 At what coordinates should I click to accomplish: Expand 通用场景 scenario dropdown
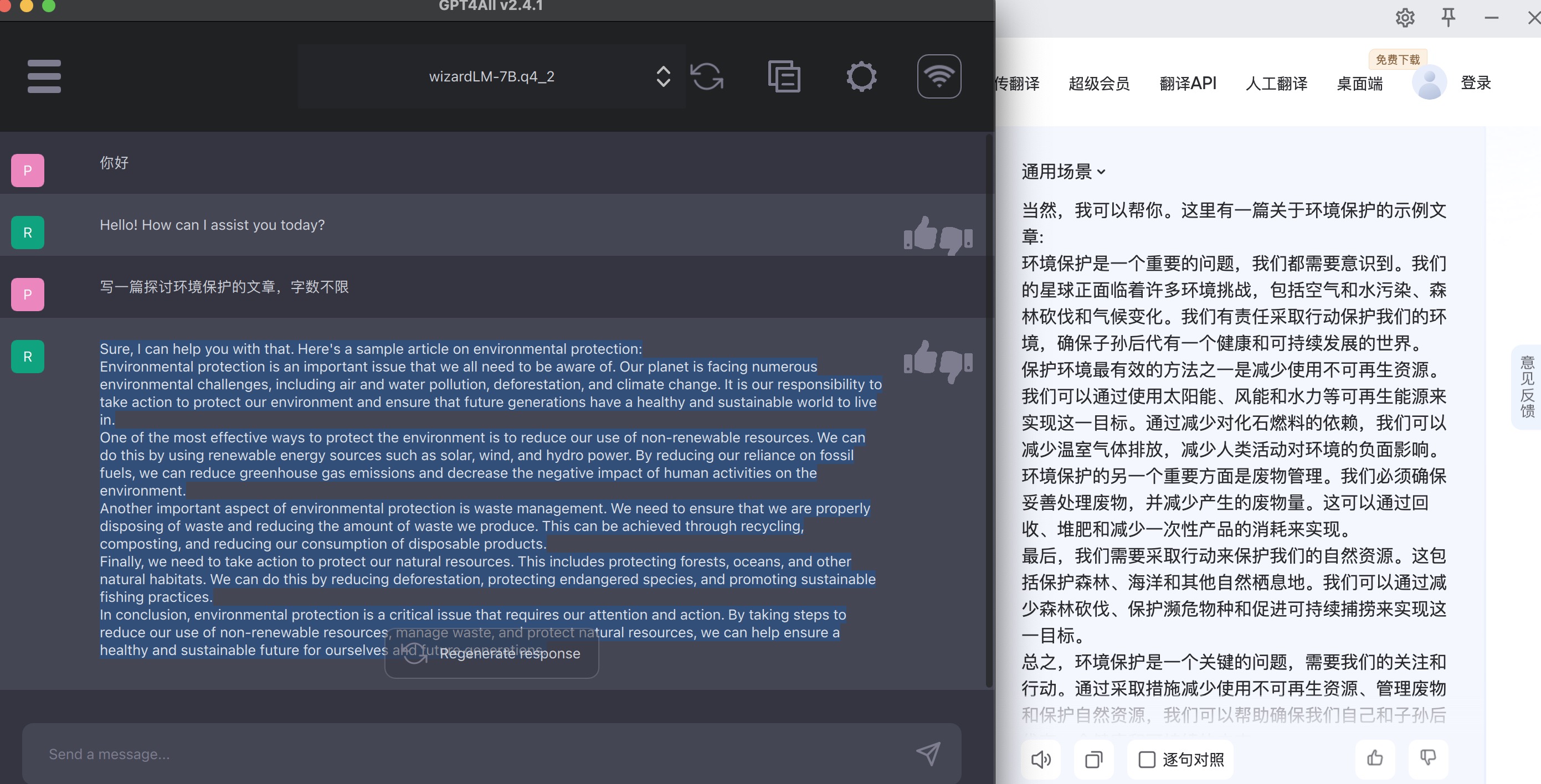point(1063,172)
